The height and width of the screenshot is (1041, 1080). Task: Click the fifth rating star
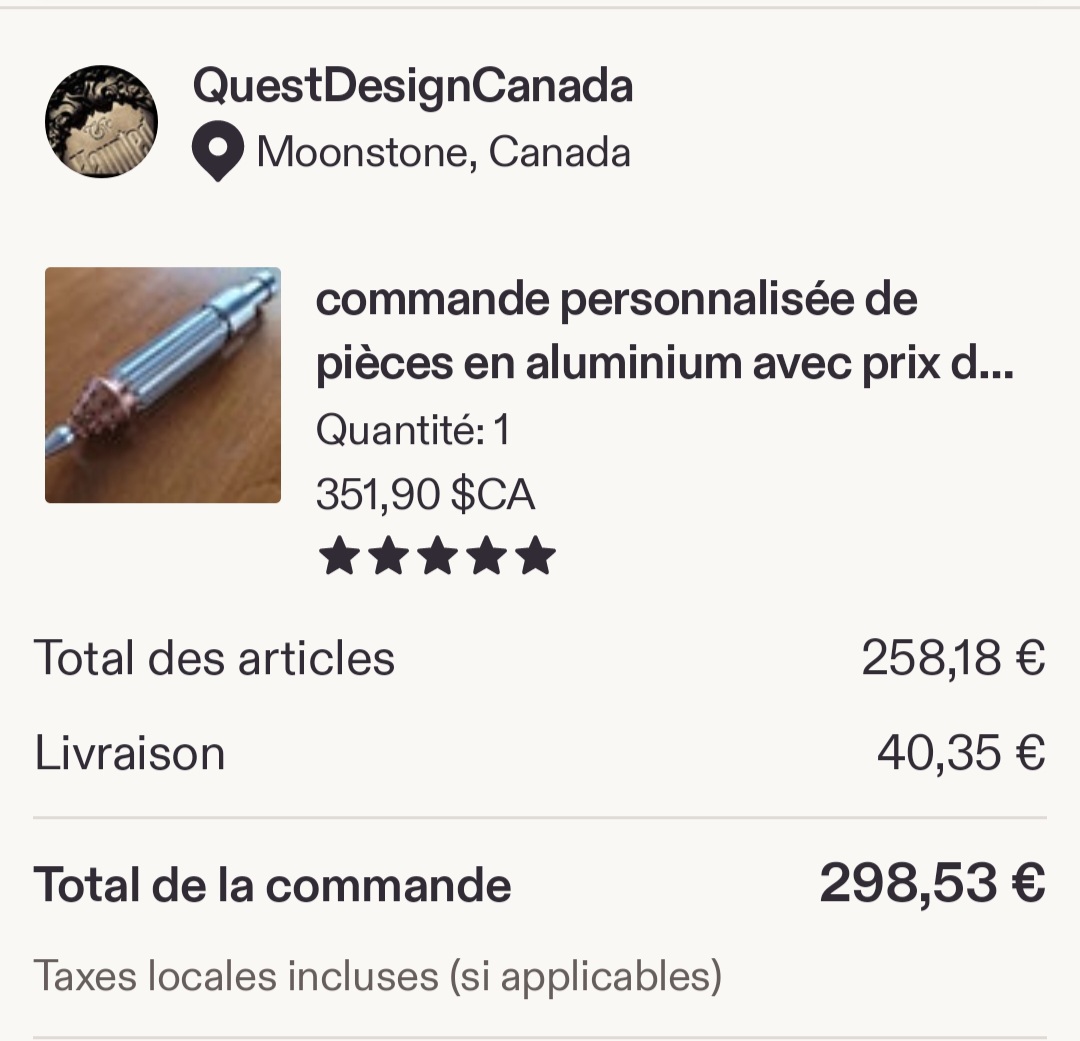(536, 556)
